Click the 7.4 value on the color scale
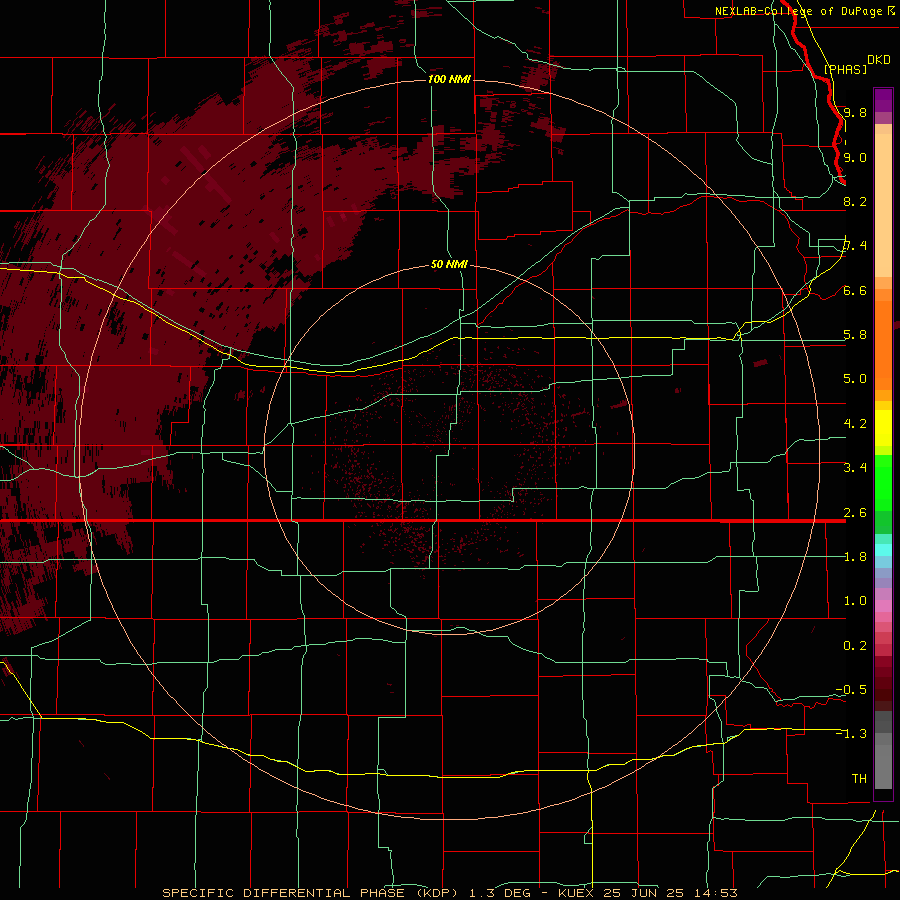 pos(855,246)
